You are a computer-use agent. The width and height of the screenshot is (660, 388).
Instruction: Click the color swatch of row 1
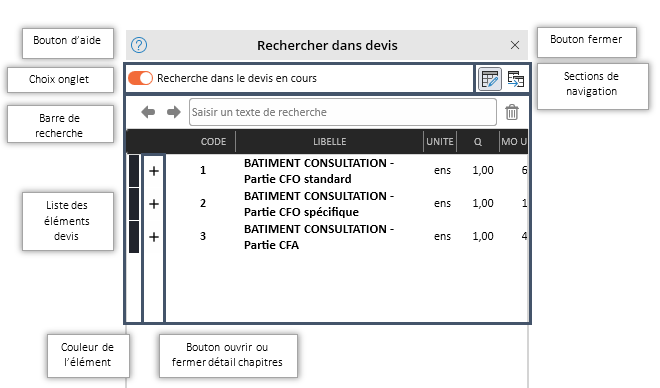134,171
